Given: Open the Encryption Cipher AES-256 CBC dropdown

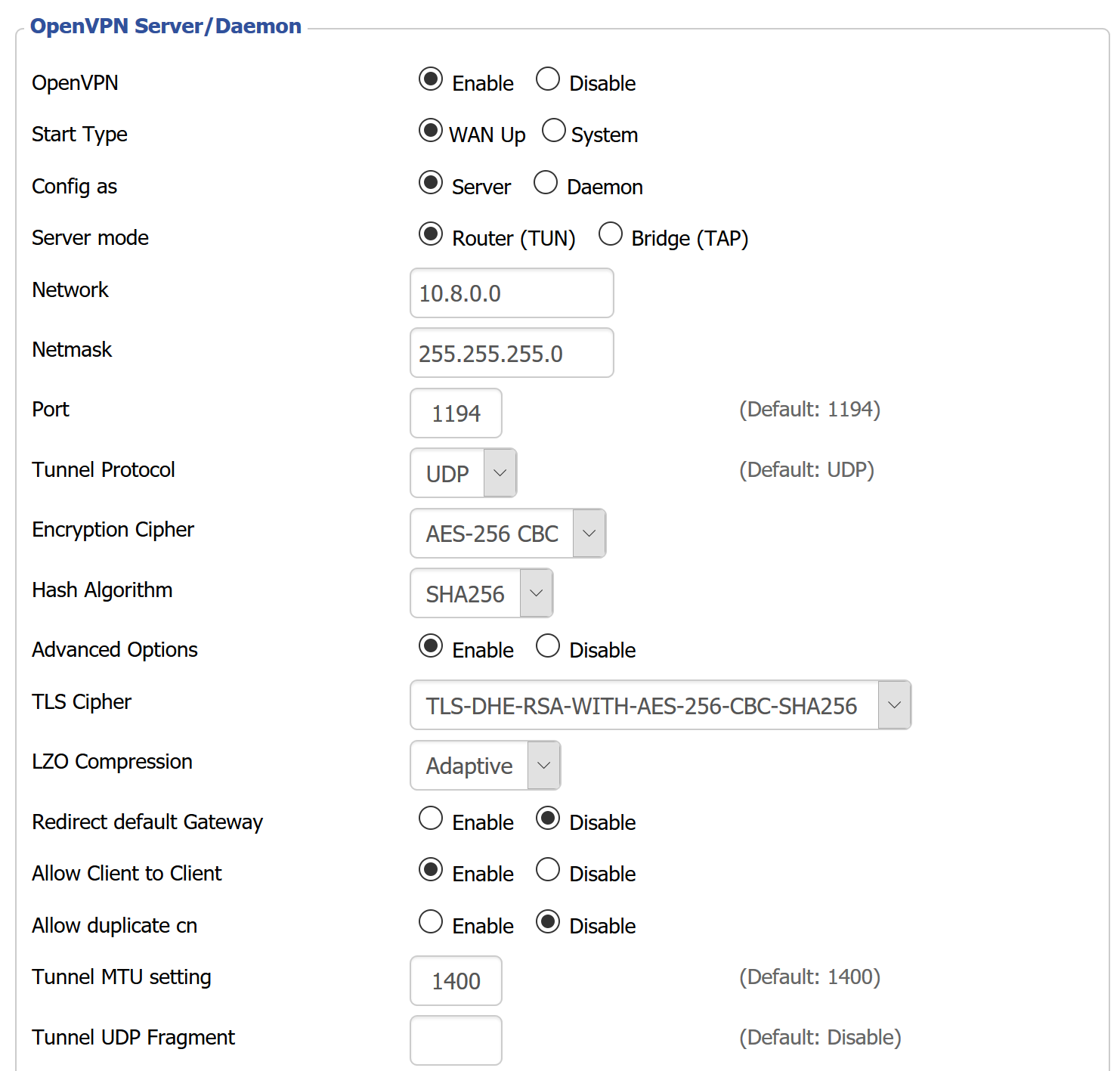Looking at the screenshot, I should [x=508, y=534].
